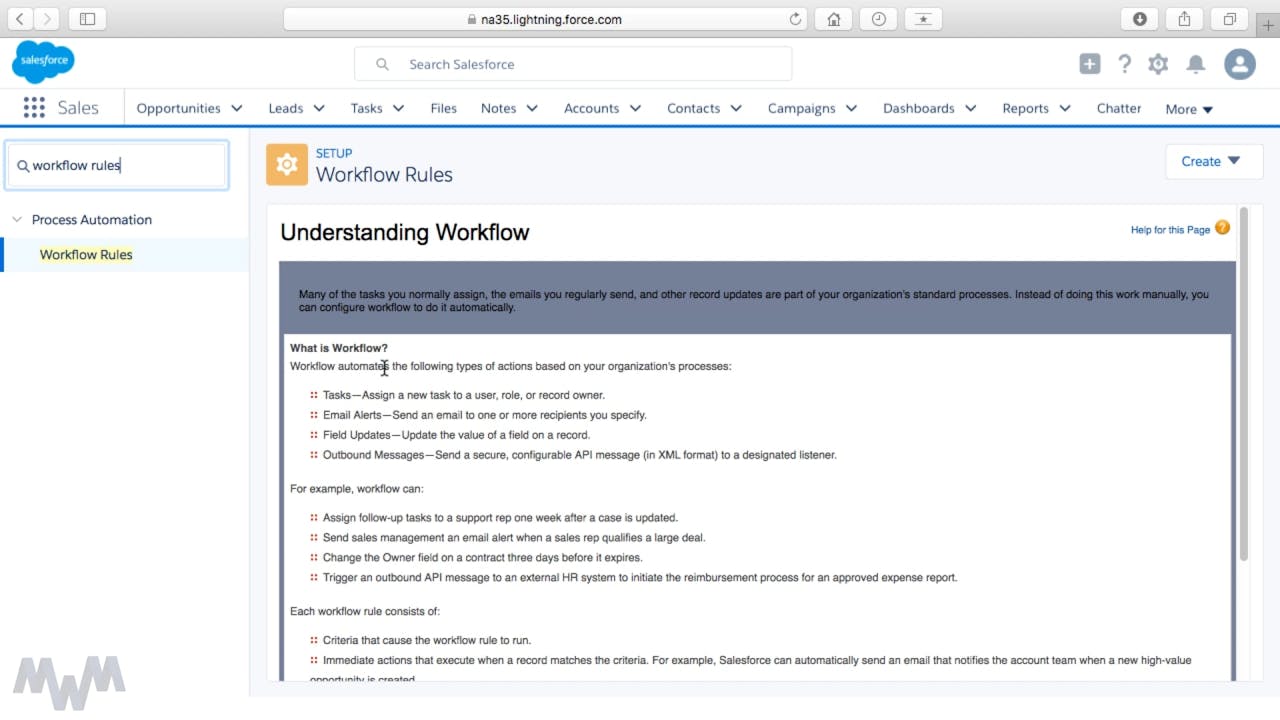
Task: Open the Notifications bell icon
Action: point(1195,64)
